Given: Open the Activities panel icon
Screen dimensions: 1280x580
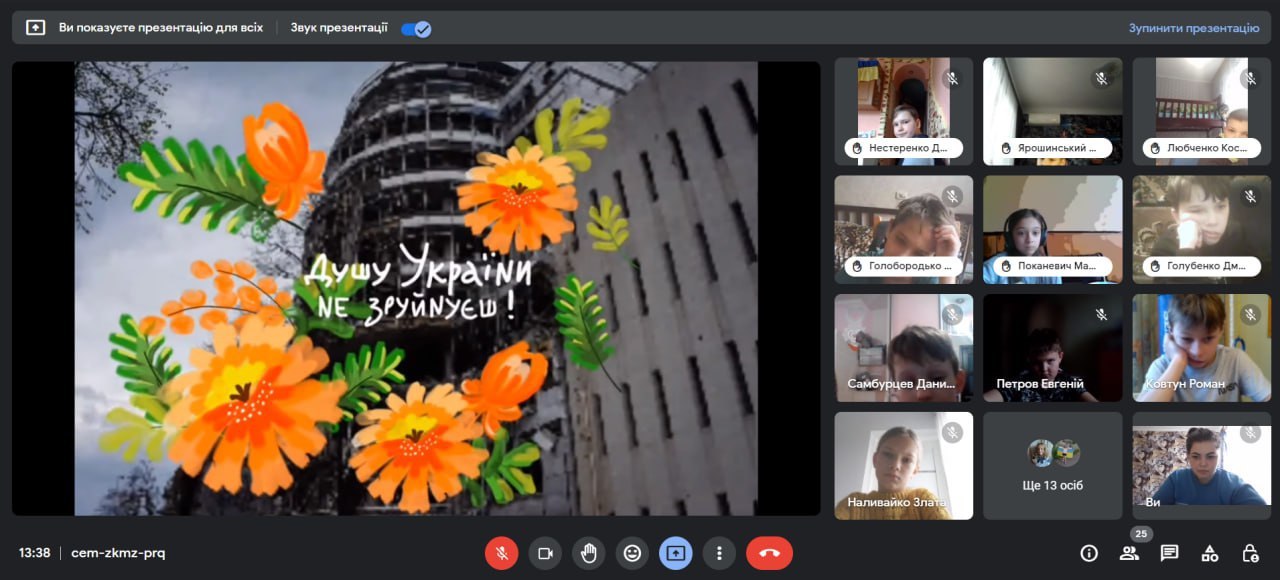Looking at the screenshot, I should pyautogui.click(x=1209, y=553).
